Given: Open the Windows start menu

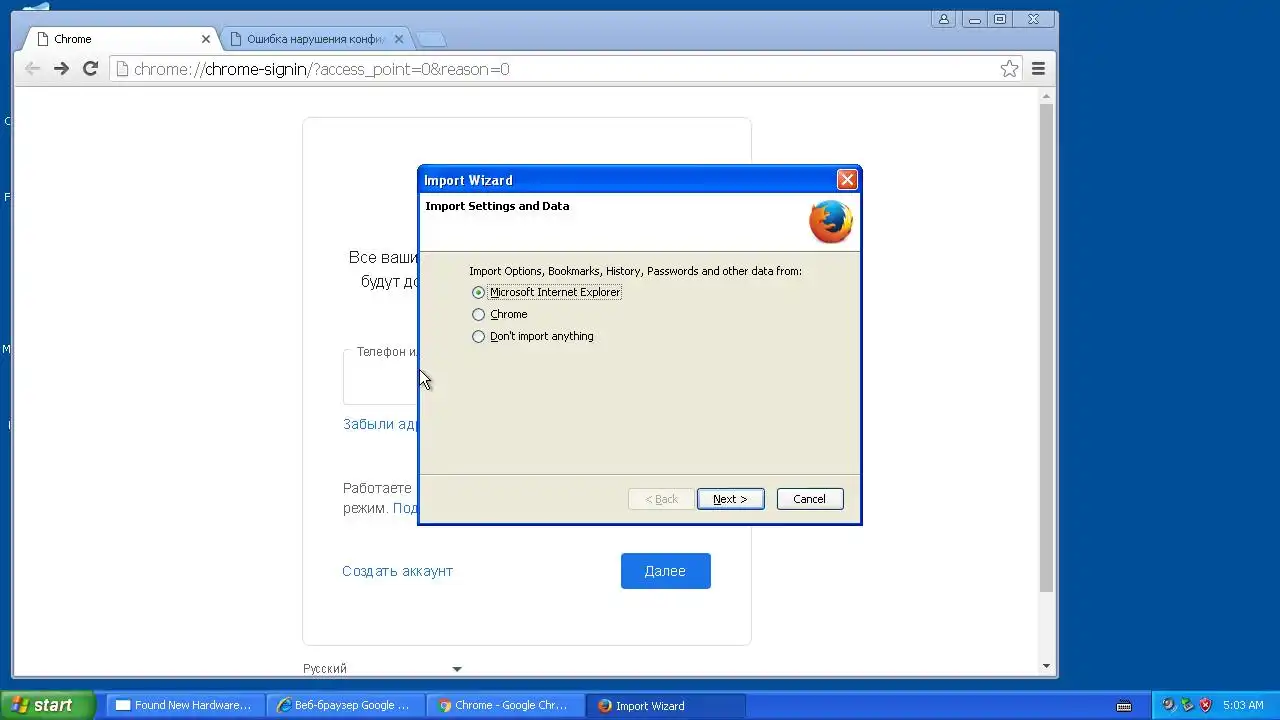Looking at the screenshot, I should click(47, 705).
